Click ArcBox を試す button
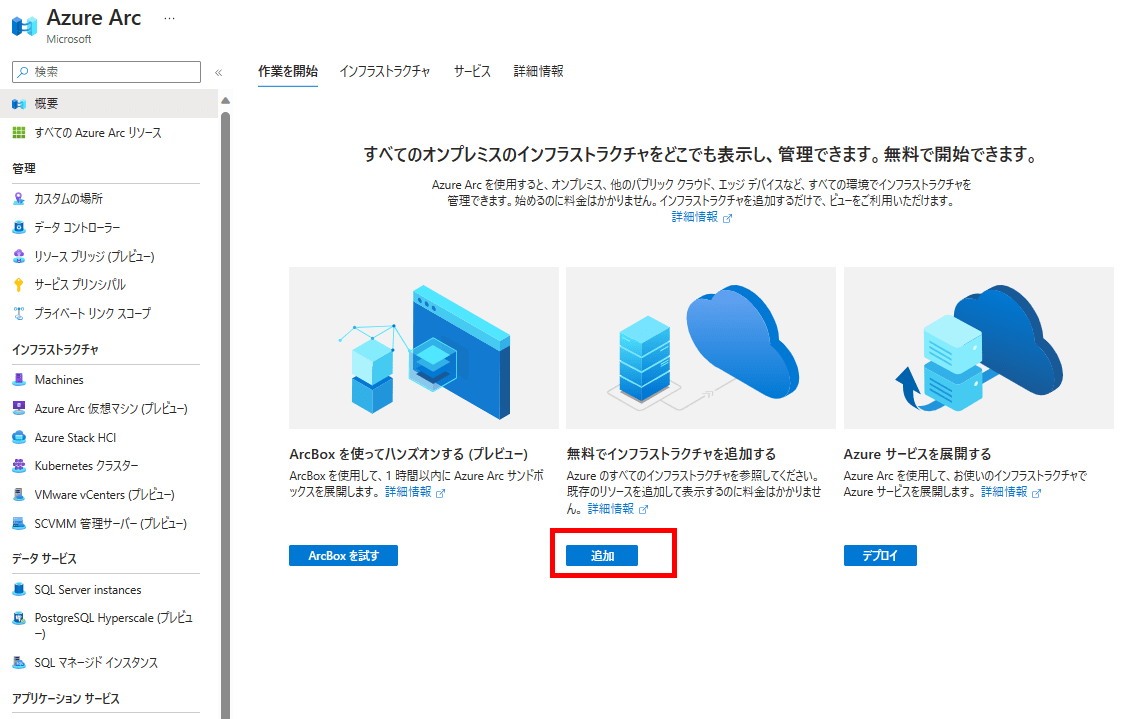1138x719 pixels. click(343, 556)
